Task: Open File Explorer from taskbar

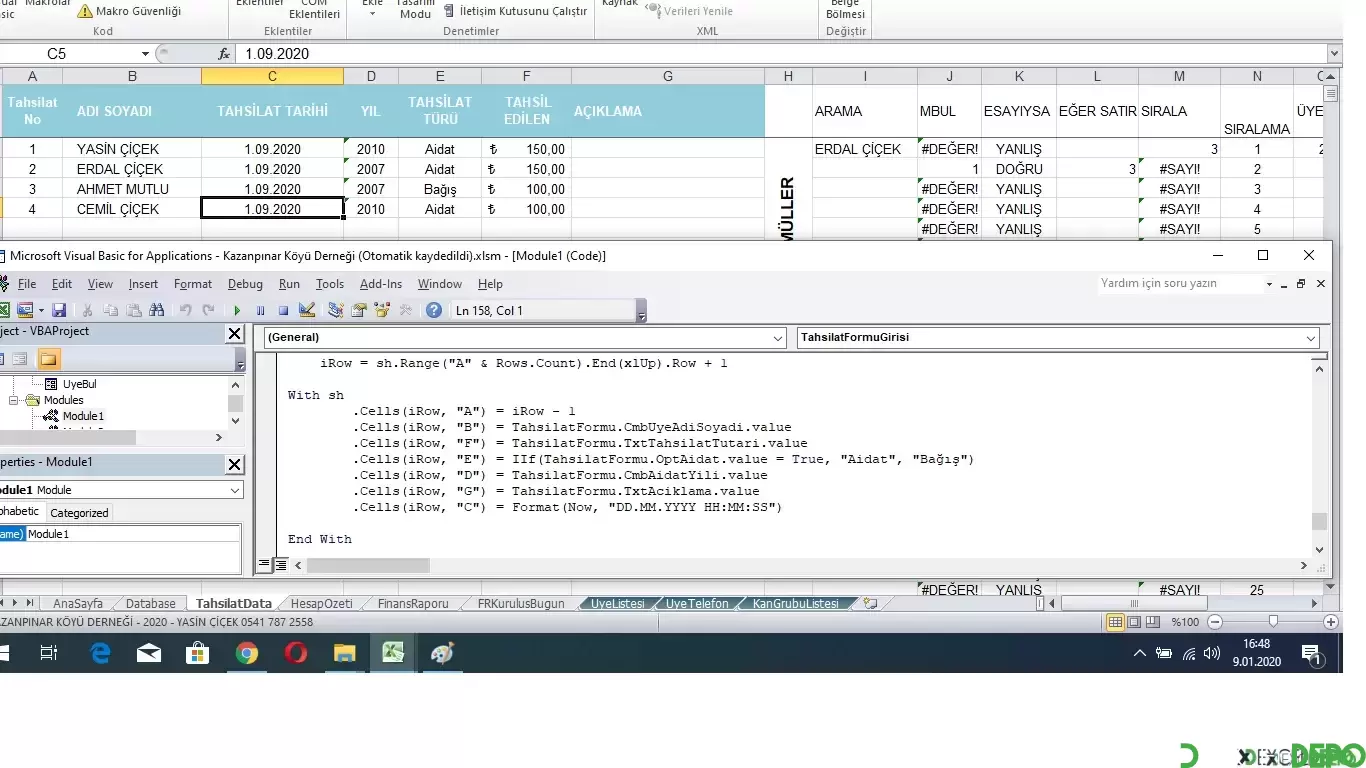Action: point(344,653)
